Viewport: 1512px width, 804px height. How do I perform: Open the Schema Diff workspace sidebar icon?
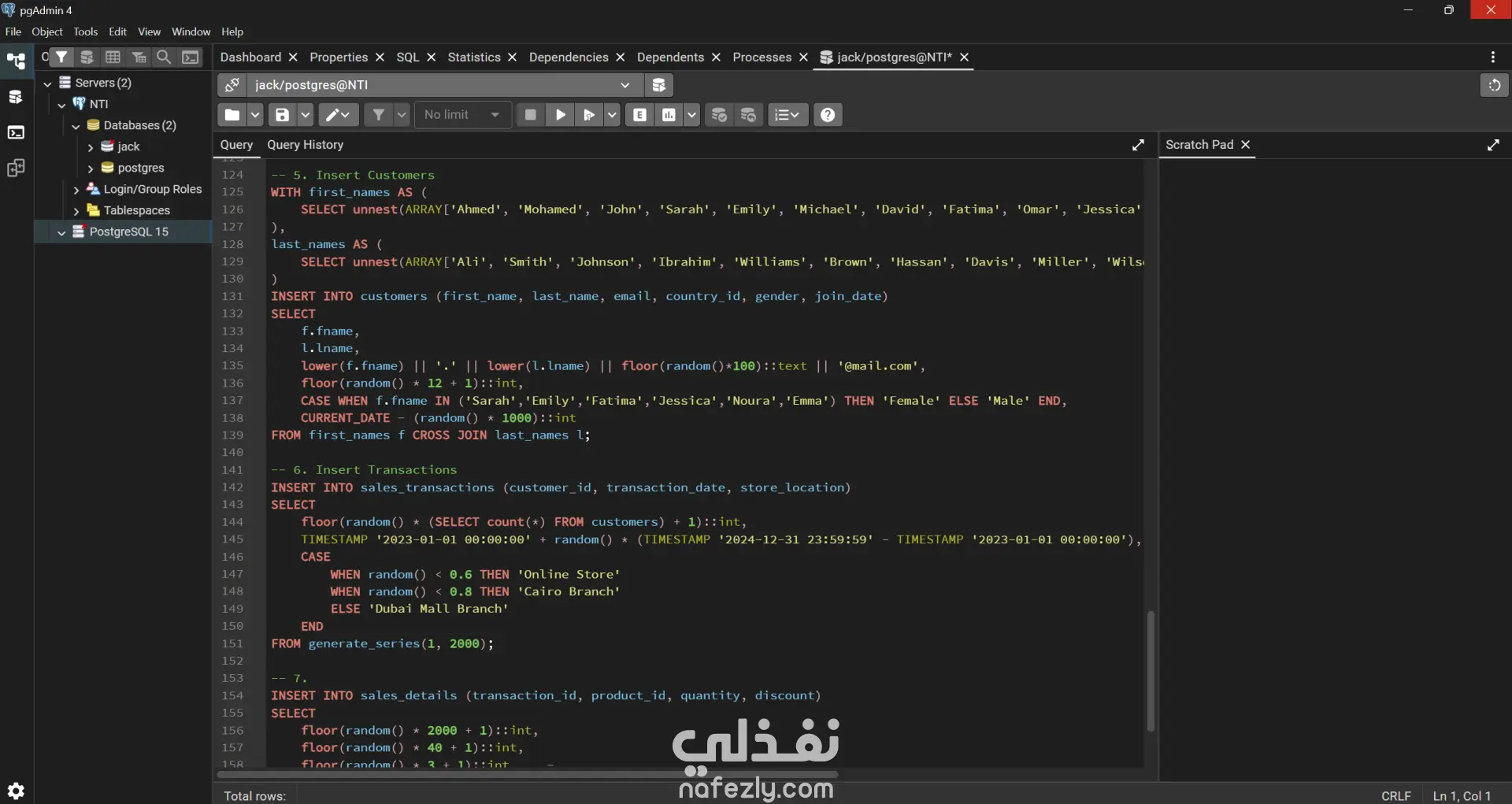coord(16,168)
